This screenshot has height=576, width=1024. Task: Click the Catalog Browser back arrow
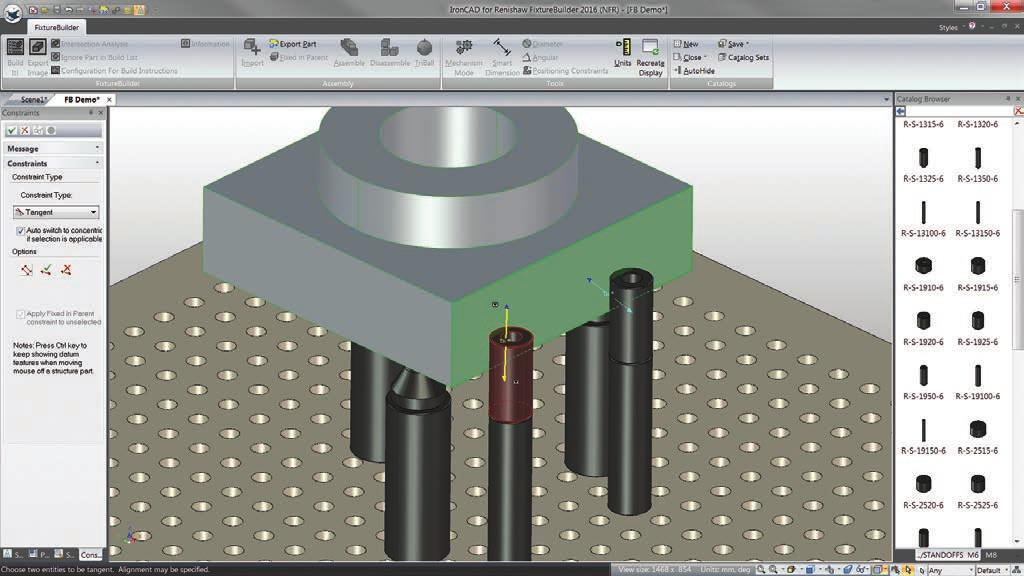point(901,112)
